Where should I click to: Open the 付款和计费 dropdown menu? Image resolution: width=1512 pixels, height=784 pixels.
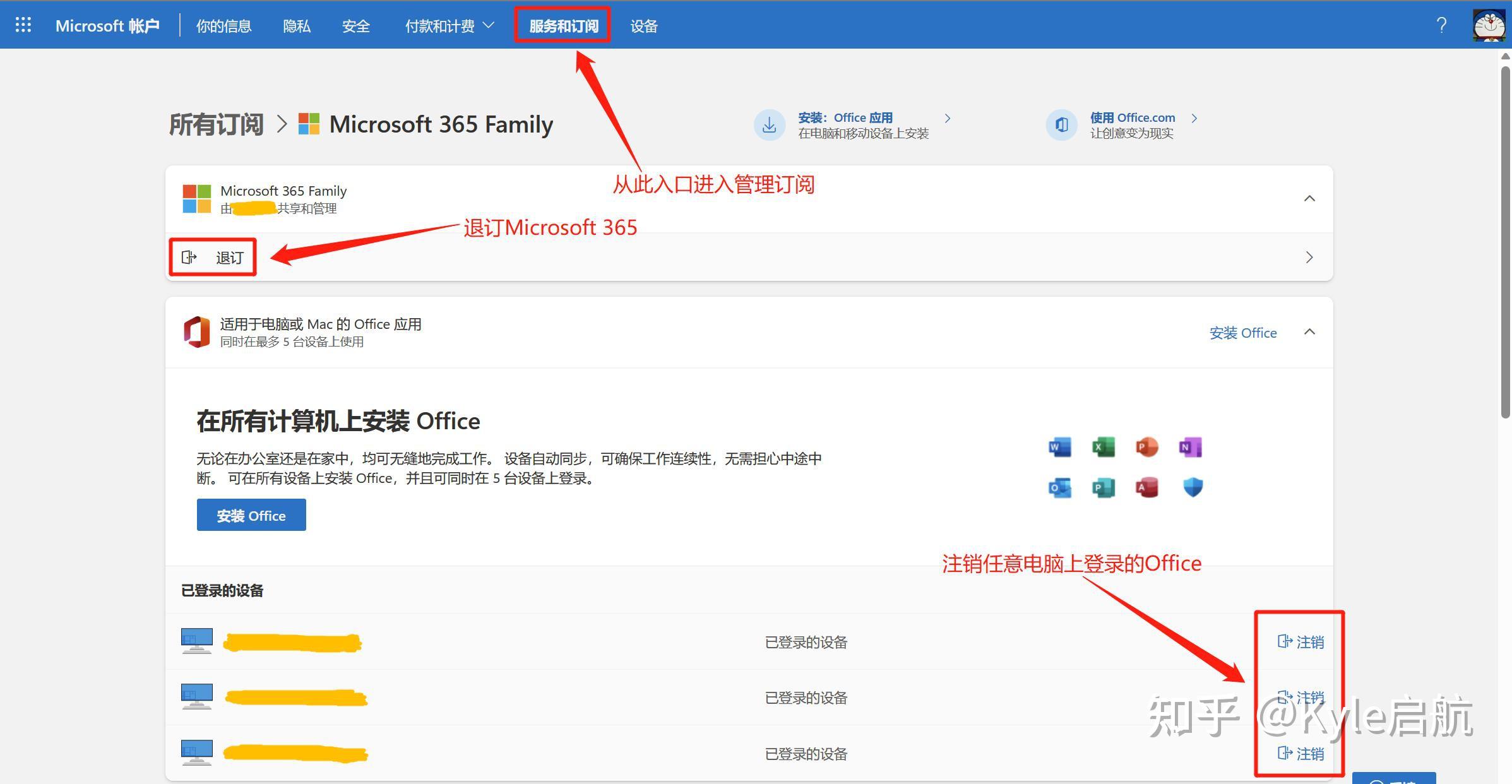[x=449, y=26]
